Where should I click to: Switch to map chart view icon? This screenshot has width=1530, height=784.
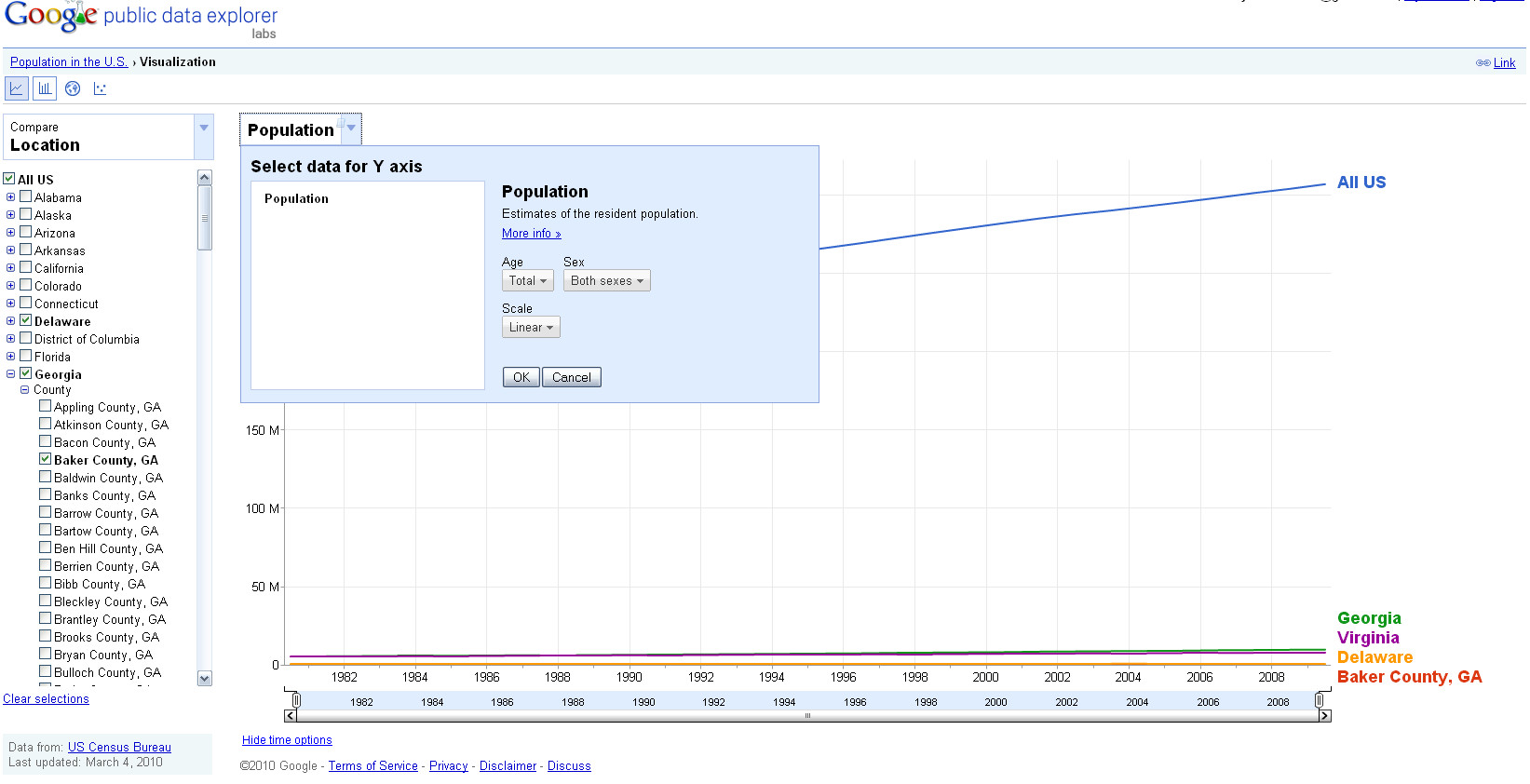(x=73, y=88)
